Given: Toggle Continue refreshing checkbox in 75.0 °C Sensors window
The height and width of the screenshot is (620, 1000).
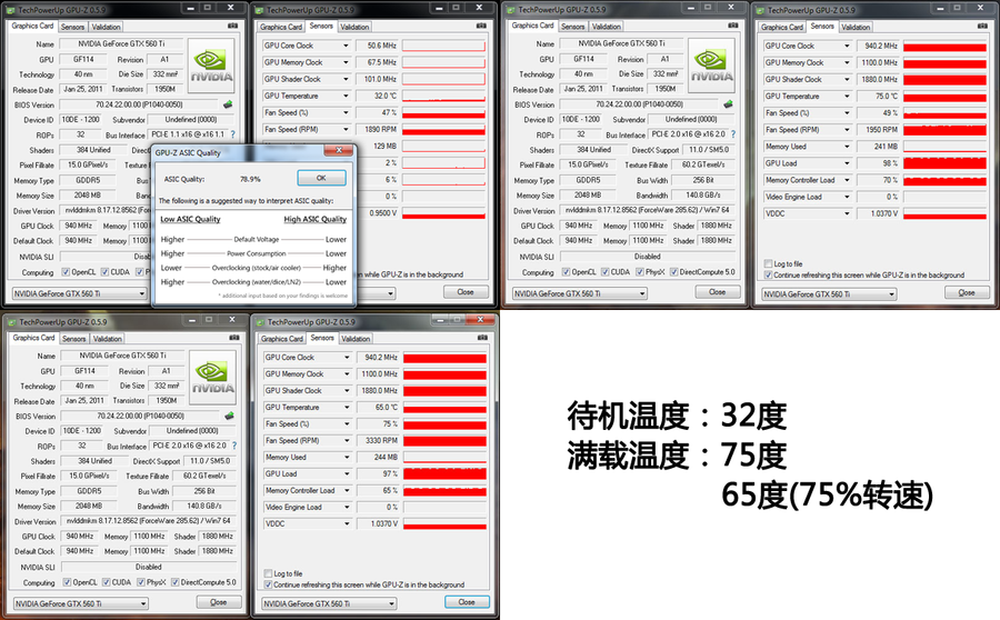Looking at the screenshot, I should 768,275.
